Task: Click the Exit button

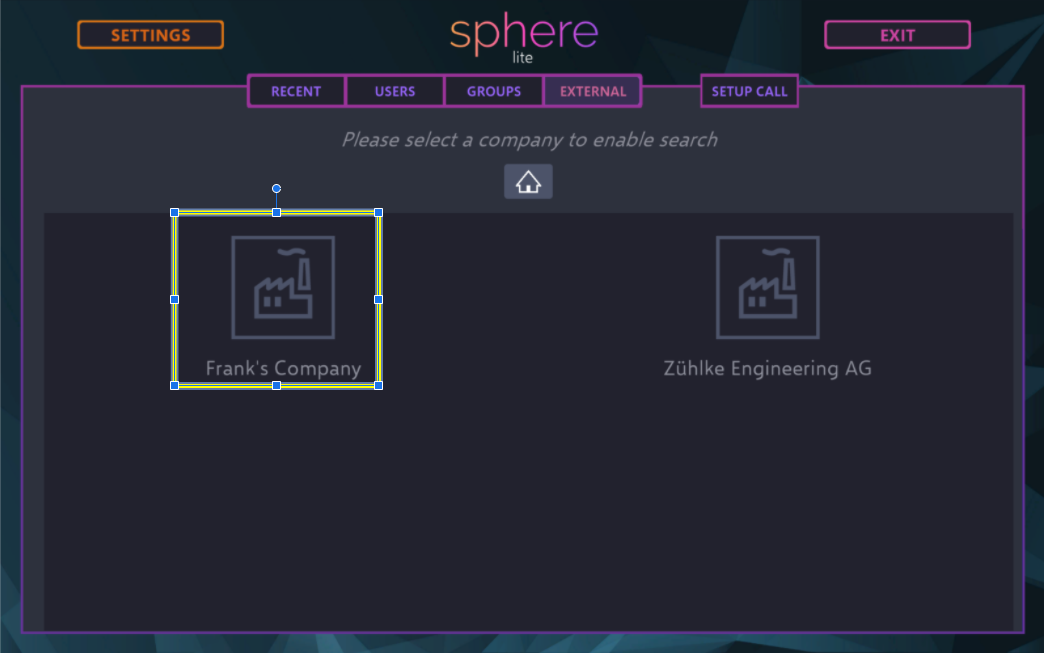Action: pos(898,35)
